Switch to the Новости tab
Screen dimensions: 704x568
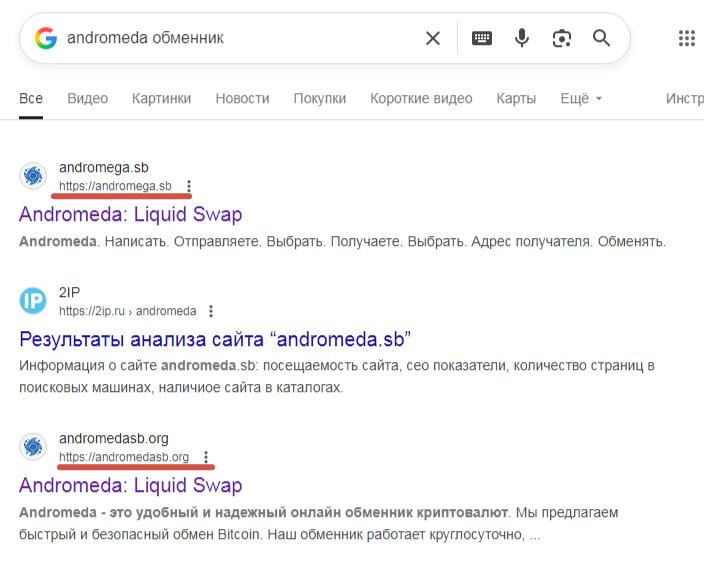coord(242,98)
